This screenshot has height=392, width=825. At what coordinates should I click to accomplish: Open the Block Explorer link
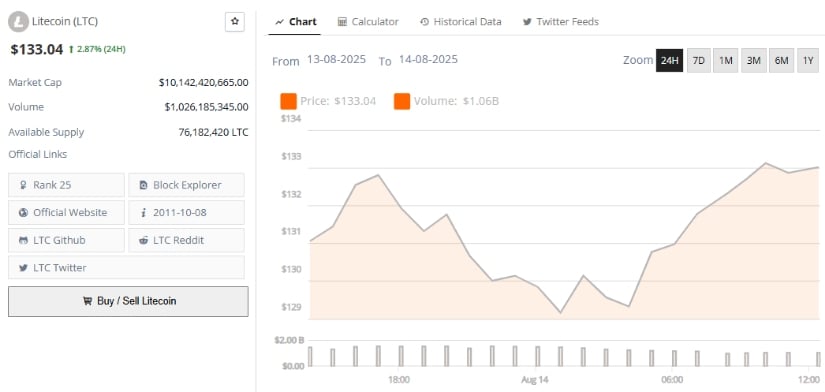(186, 185)
